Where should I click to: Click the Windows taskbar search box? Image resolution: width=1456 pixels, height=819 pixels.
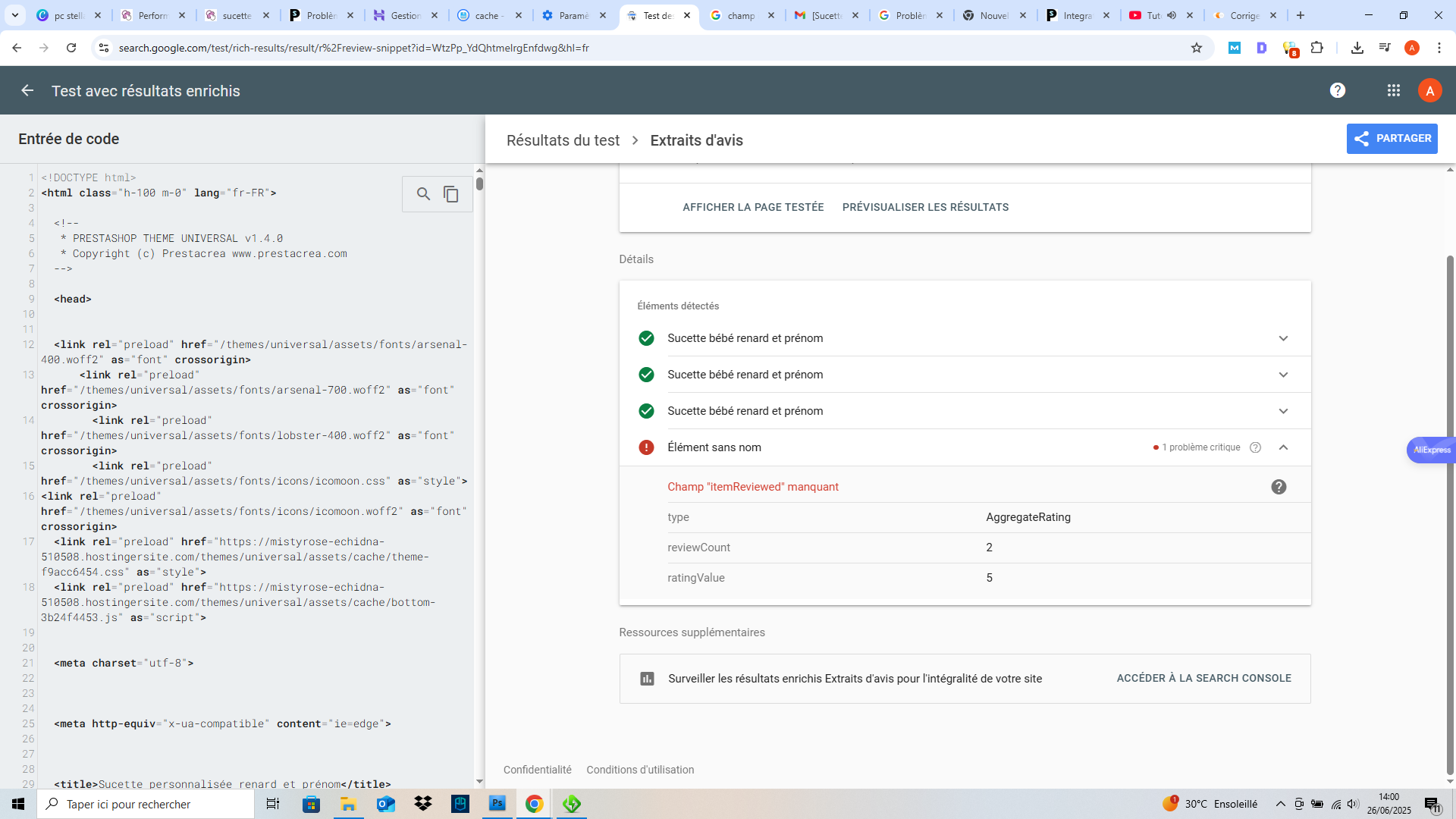pos(146,804)
